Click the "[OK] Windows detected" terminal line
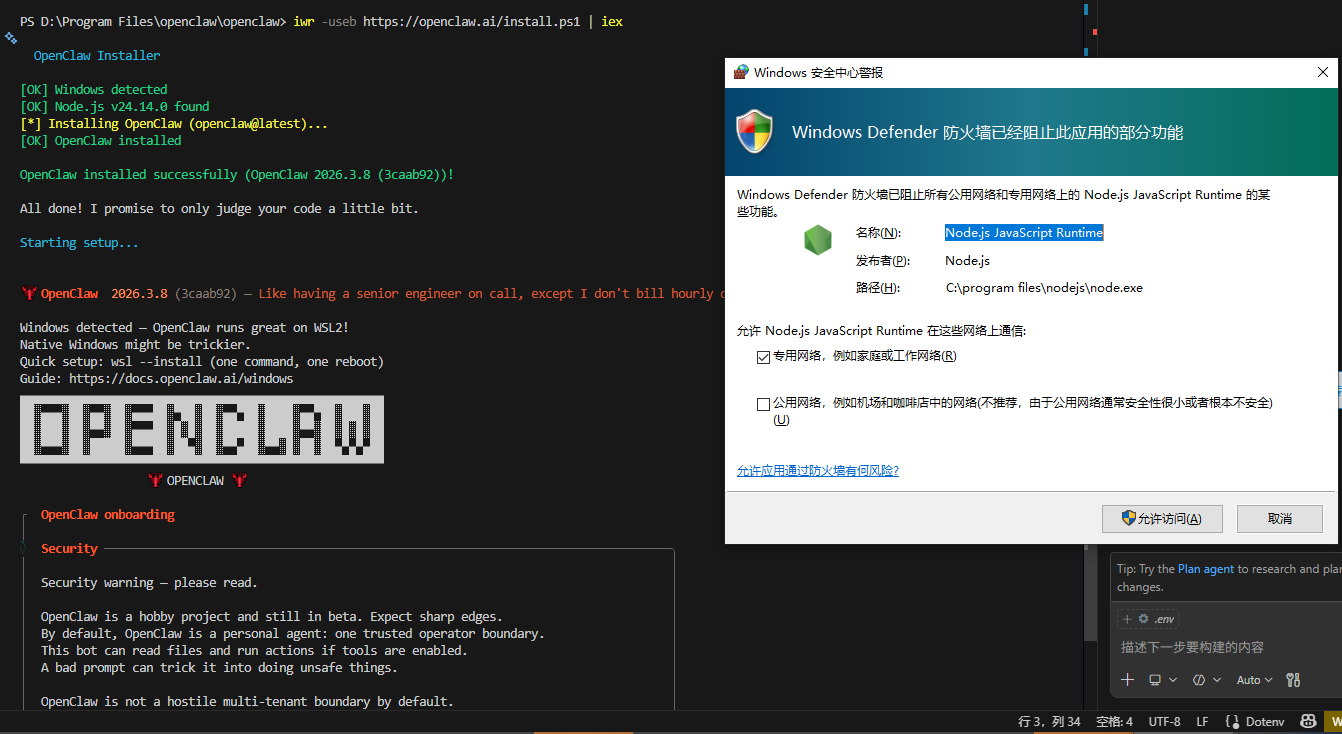1342x734 pixels. [x=94, y=90]
